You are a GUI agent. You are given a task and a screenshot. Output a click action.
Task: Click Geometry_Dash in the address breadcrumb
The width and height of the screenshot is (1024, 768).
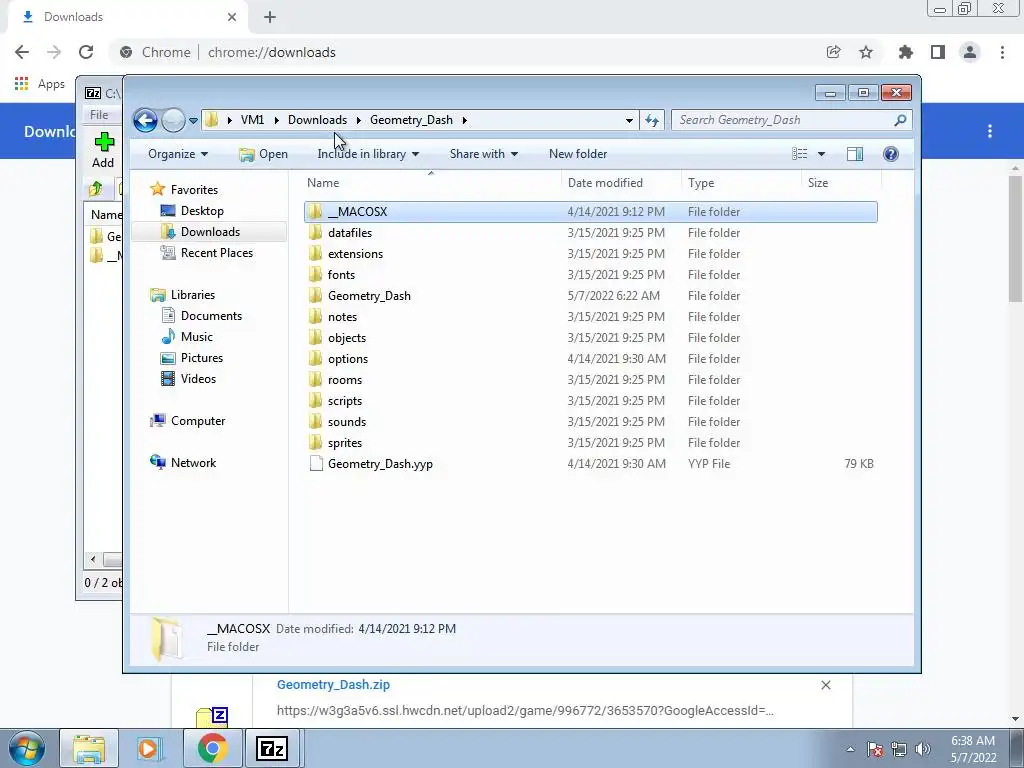(411, 120)
